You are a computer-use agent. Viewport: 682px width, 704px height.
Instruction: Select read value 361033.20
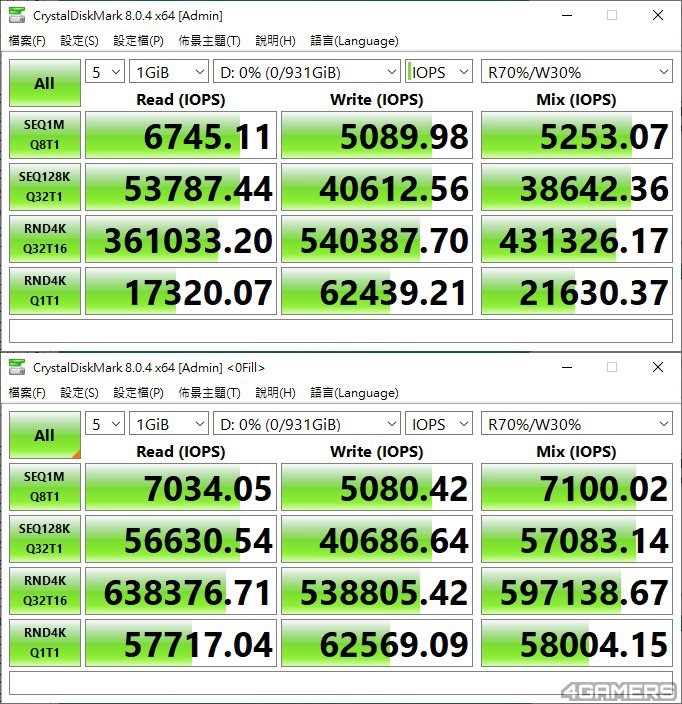click(181, 239)
